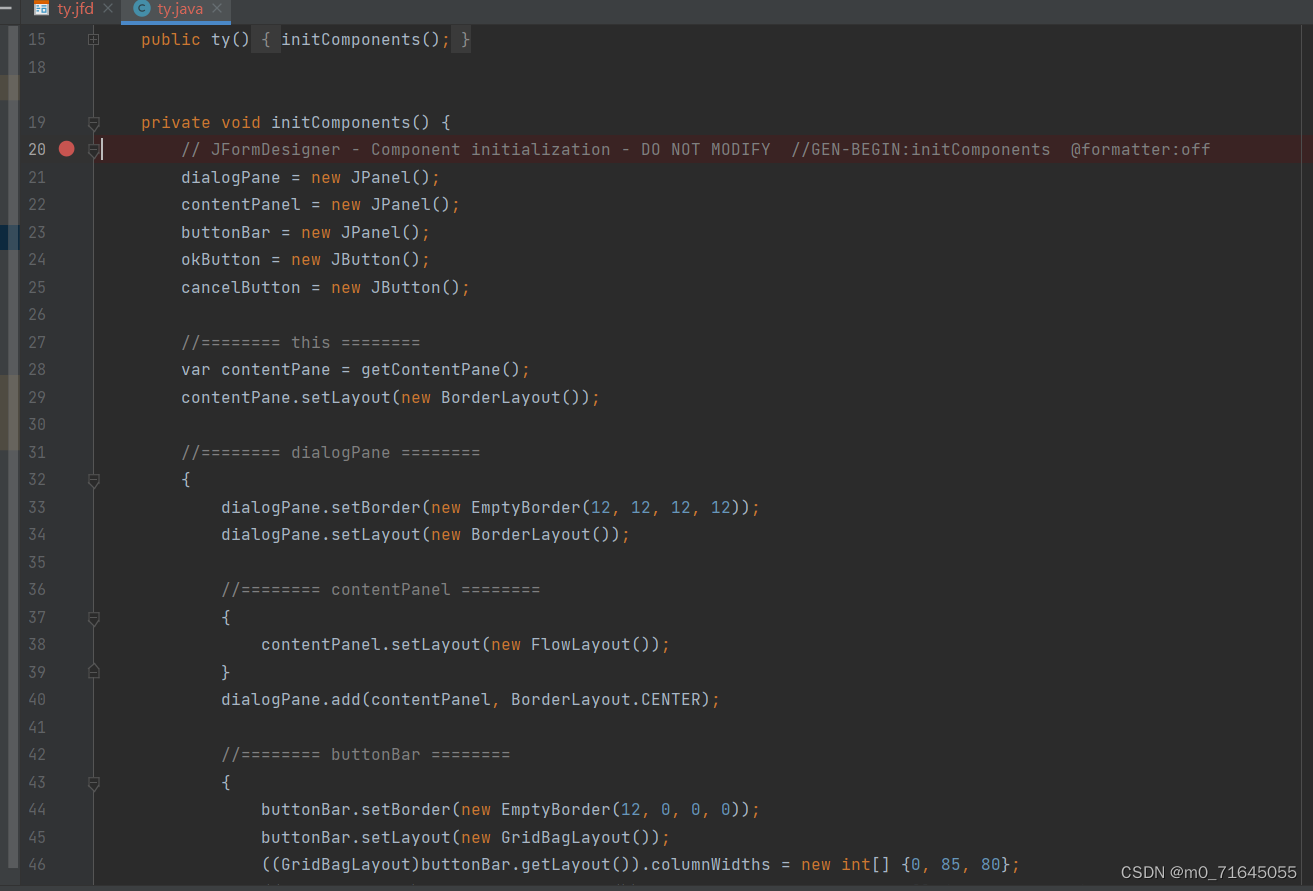Click 'contentPanel.setLayout(new FlowLayout());' line
This screenshot has height=891, width=1313.
click(466, 644)
